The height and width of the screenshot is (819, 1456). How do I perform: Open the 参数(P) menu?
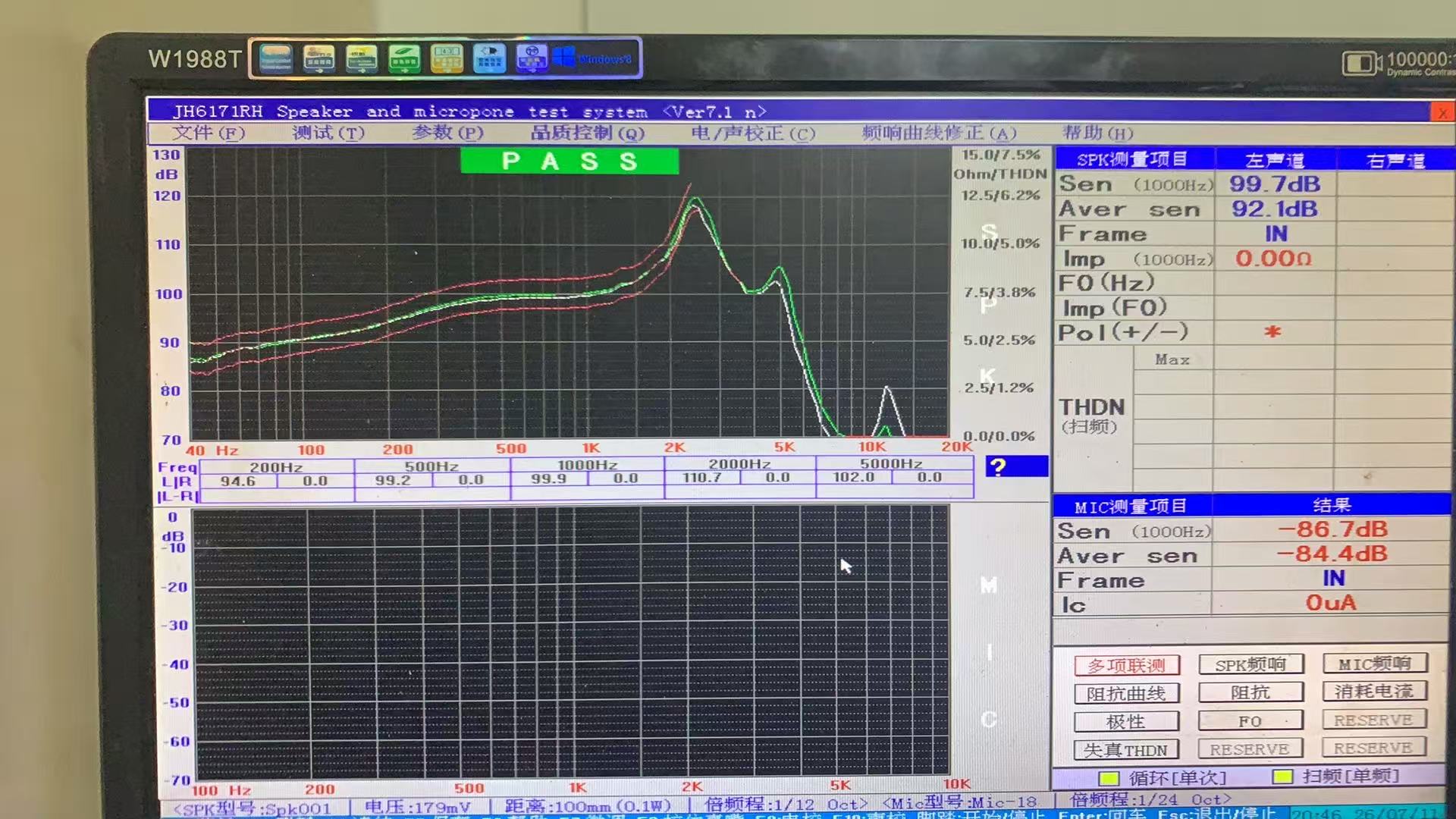click(x=447, y=133)
